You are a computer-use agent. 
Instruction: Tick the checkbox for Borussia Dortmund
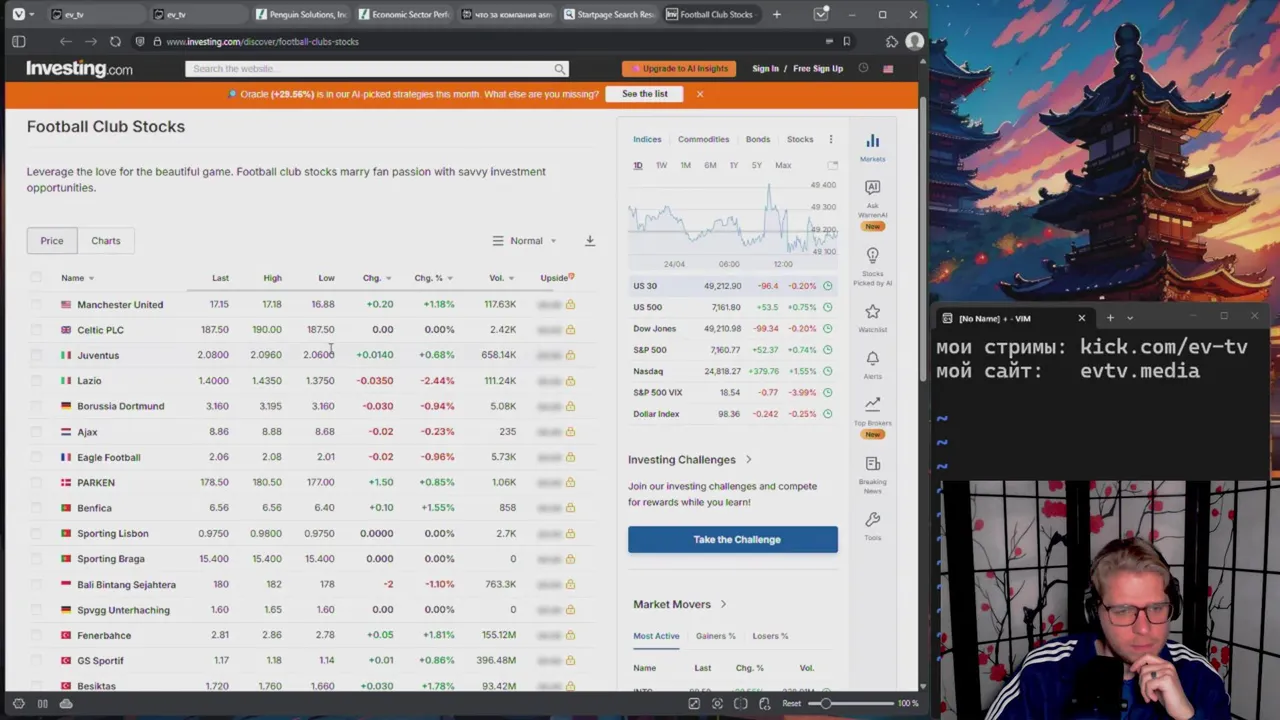36,406
